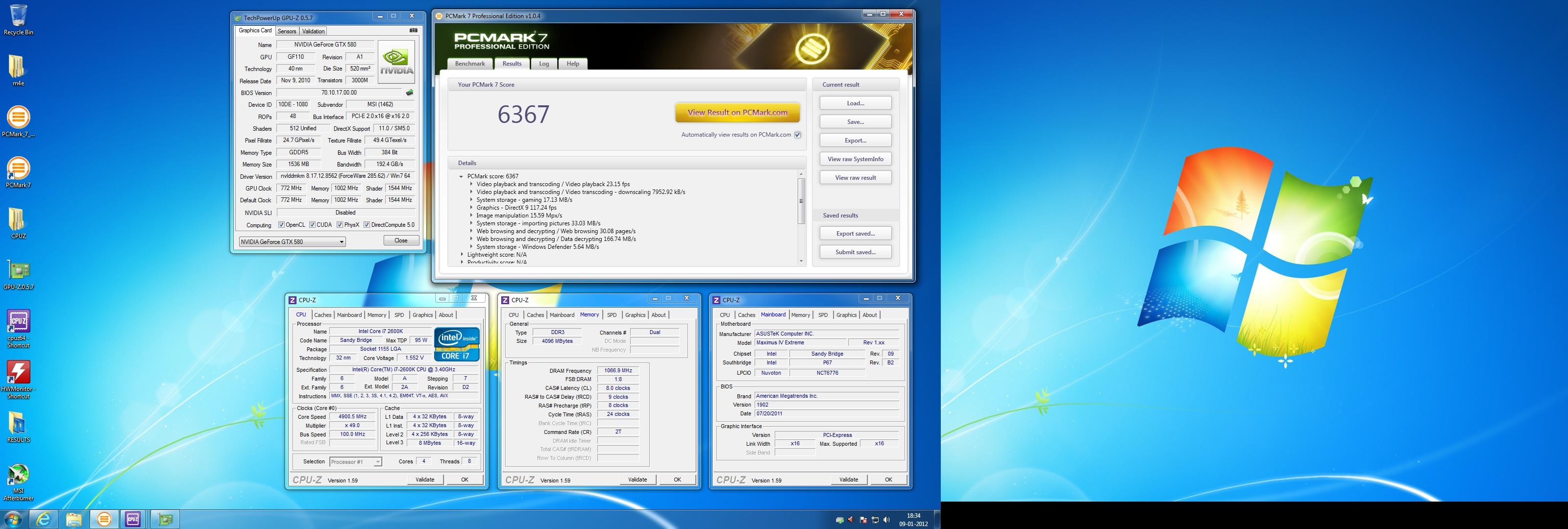This screenshot has height=529, width=1568.
Task: Click Validate in the CPU-Z processor window
Action: tap(425, 480)
